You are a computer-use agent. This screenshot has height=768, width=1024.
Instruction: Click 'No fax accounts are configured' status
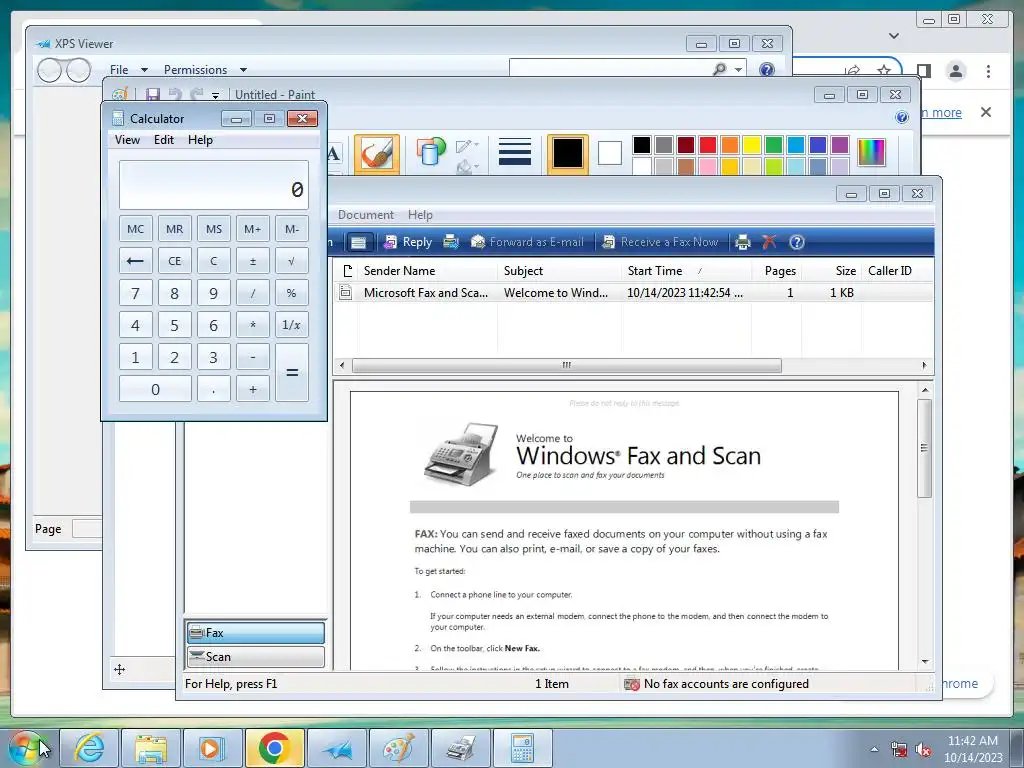pos(716,684)
